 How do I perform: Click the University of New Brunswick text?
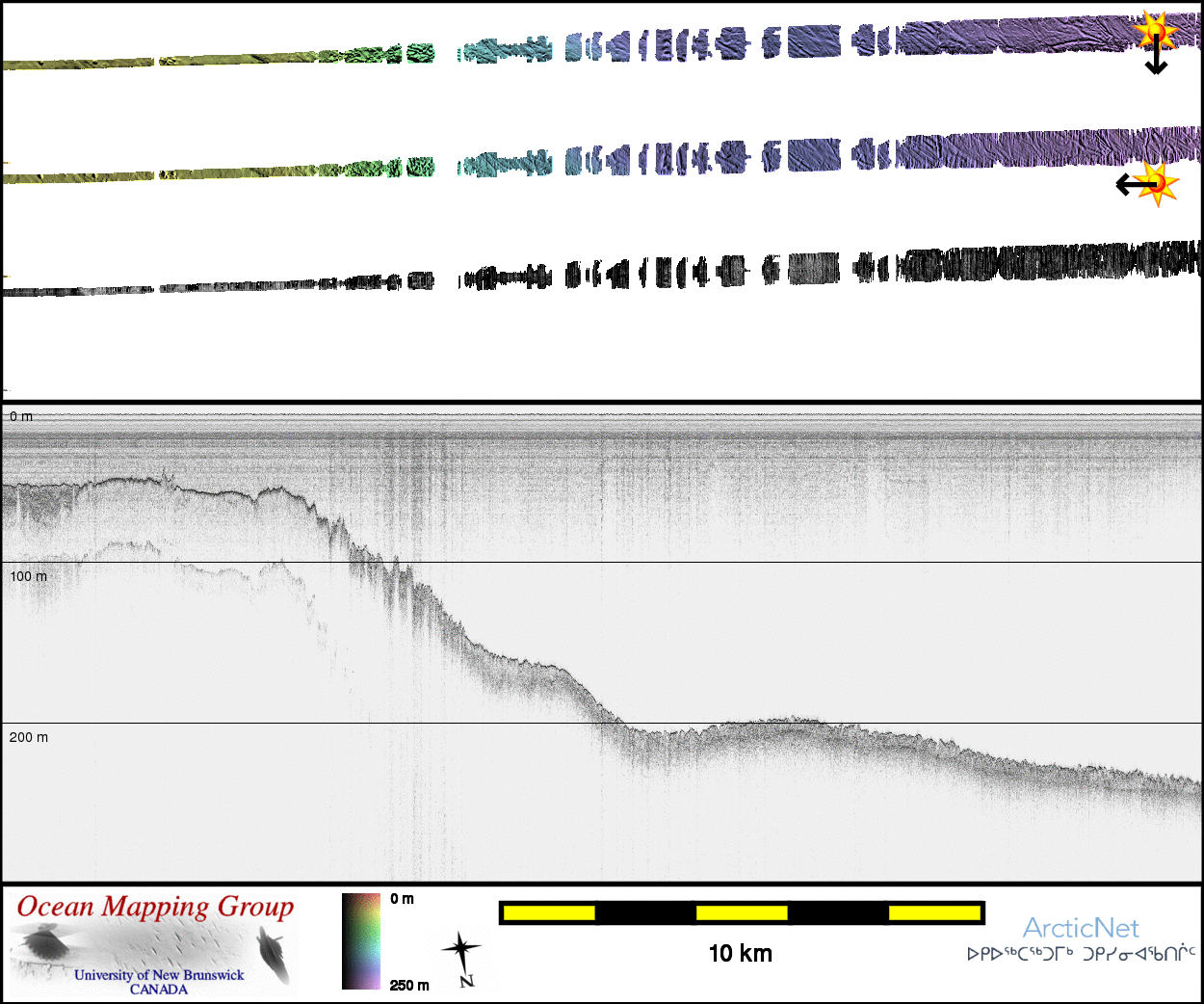159,975
